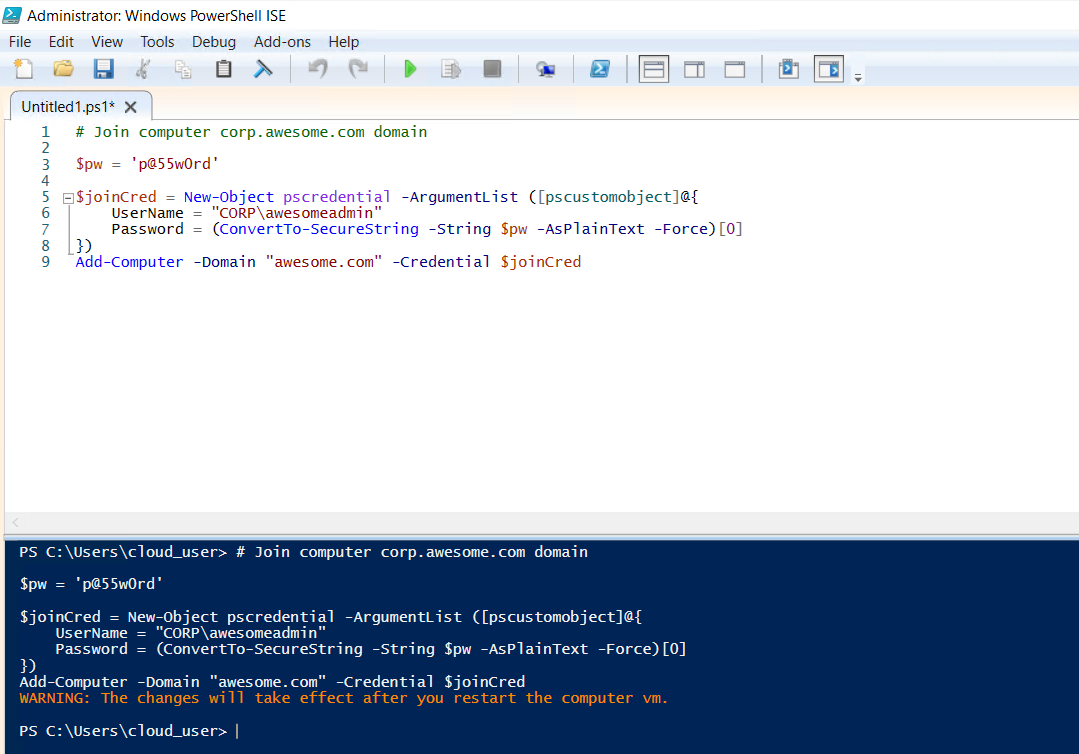Click "awesome.com" domain string in editor
The width and height of the screenshot is (1079, 754).
(323, 262)
